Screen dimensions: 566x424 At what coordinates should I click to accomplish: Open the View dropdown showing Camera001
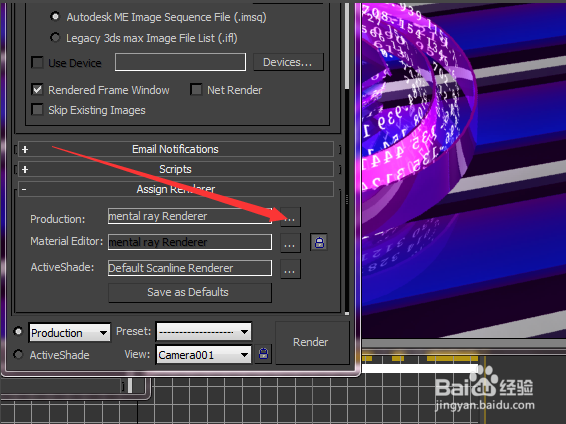[x=204, y=355]
